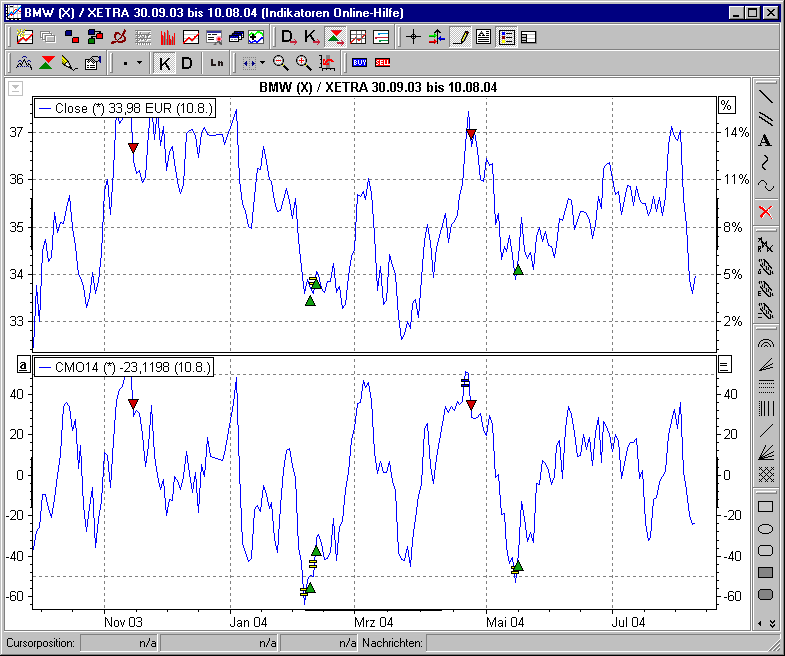Toggle logarithmic Ln scale
Viewport: 785px width, 656px height.
217,63
